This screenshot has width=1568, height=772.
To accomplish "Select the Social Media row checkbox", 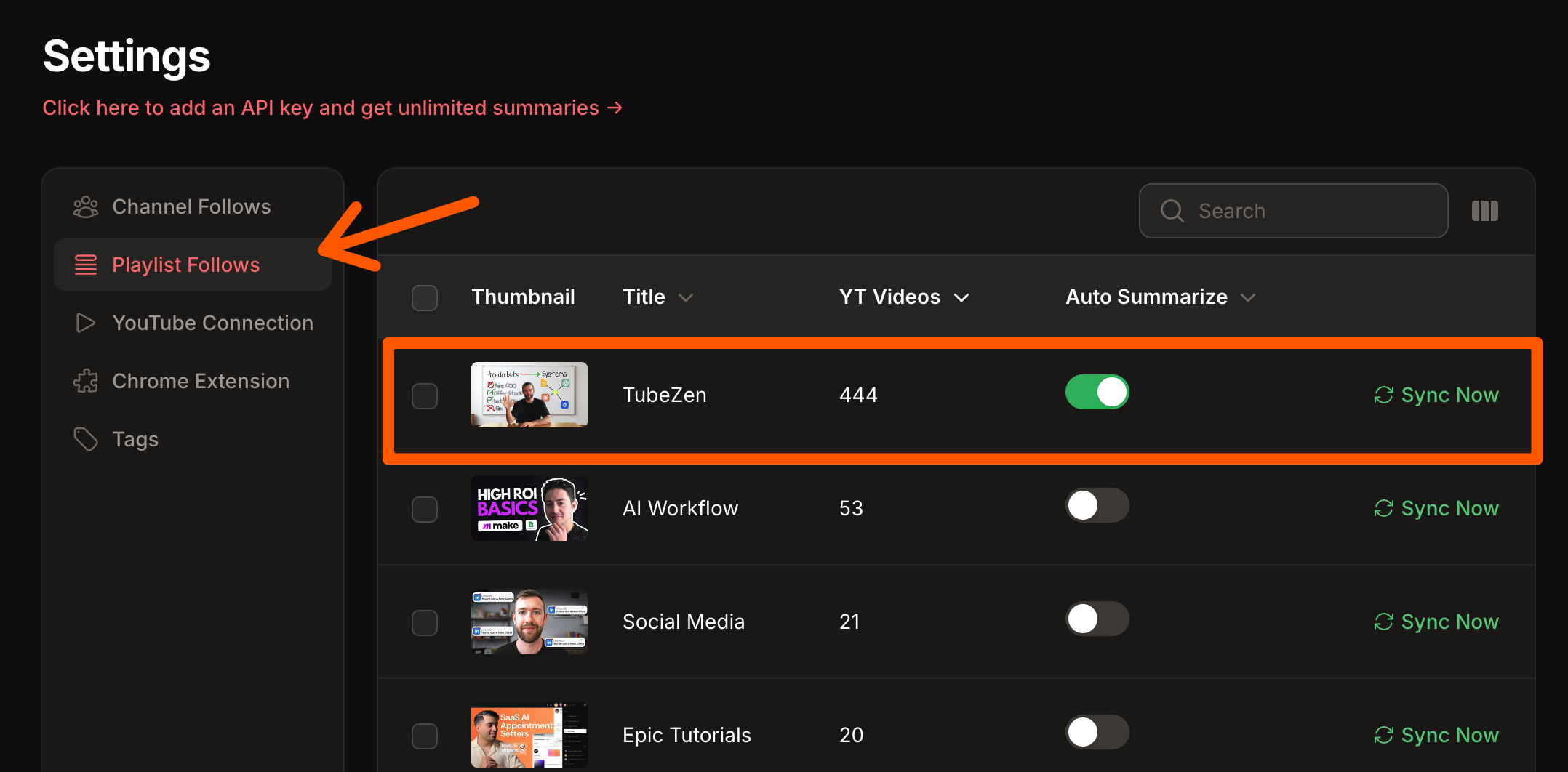I will click(425, 623).
